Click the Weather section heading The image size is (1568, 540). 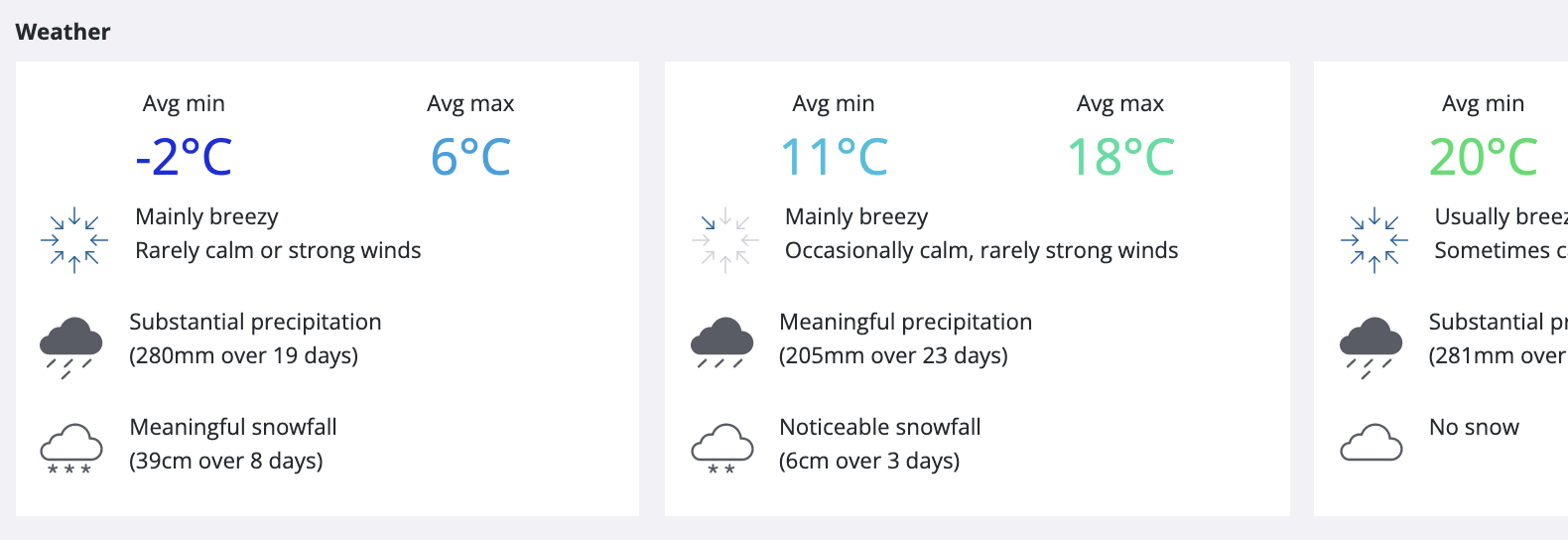(64, 32)
